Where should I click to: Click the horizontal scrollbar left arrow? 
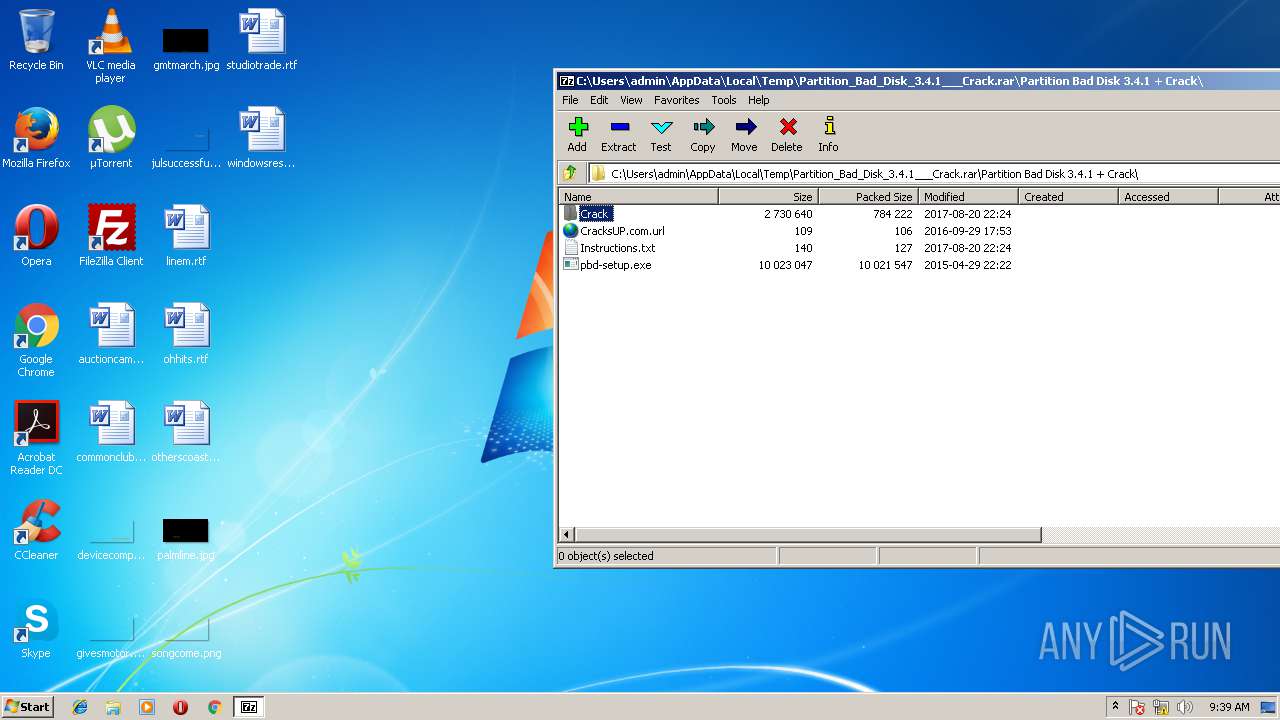tap(567, 535)
